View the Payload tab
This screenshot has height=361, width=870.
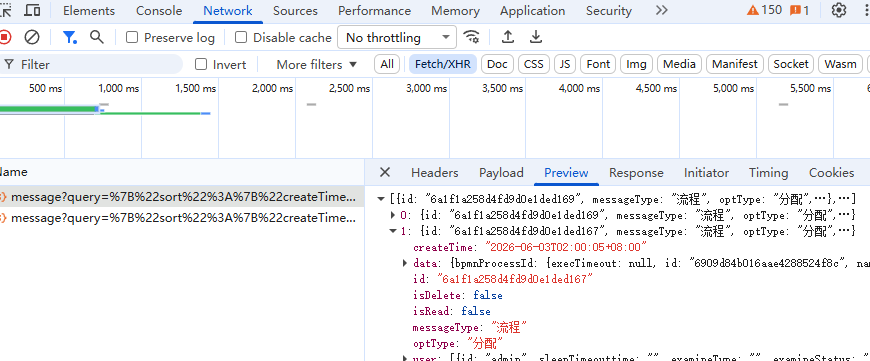501,172
